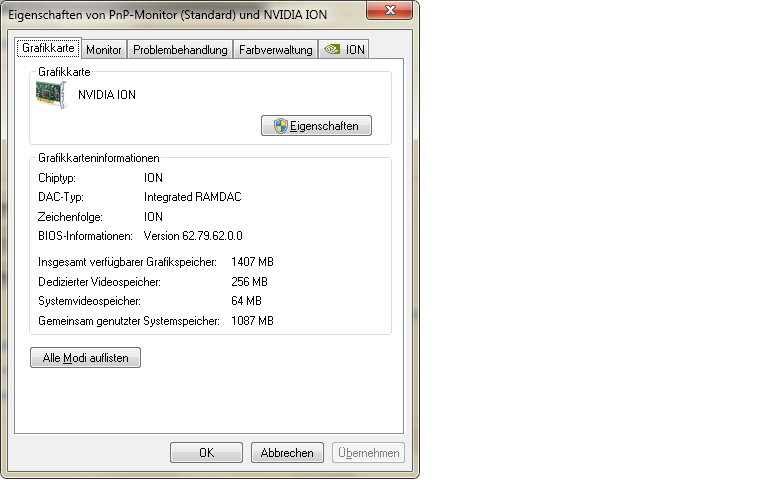The height and width of the screenshot is (480, 768).
Task: Go to the Farbverwaltung tab
Action: pyautogui.click(x=276, y=49)
